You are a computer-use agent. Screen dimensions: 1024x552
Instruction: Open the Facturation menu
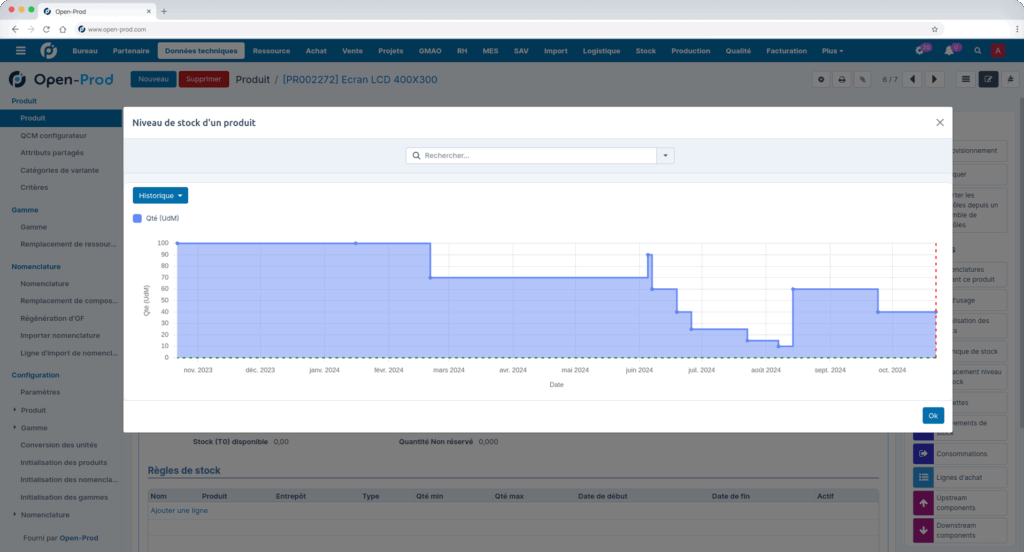(x=786, y=50)
